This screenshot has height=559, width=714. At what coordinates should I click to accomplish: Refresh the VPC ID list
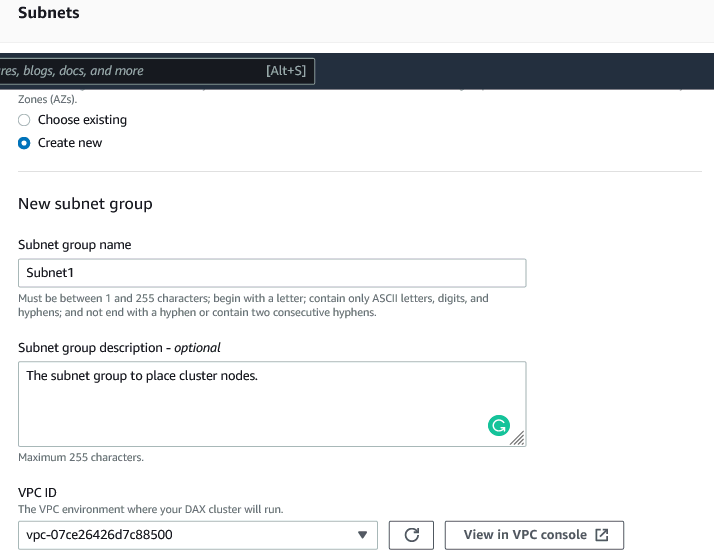tap(411, 535)
